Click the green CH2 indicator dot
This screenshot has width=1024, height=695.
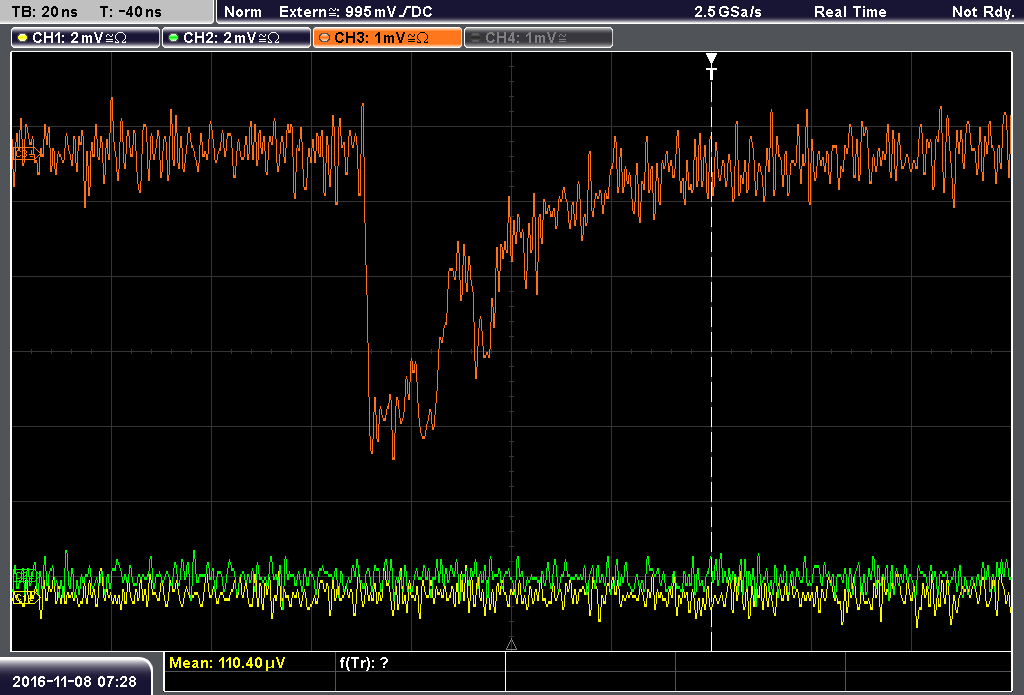pyautogui.click(x=174, y=38)
